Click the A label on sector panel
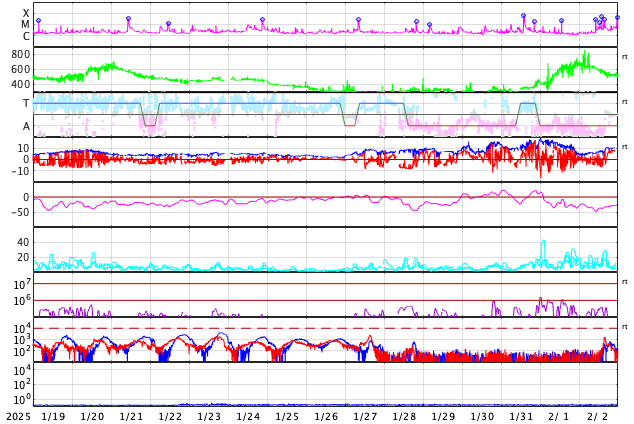The height and width of the screenshot is (424, 634). click(26, 127)
